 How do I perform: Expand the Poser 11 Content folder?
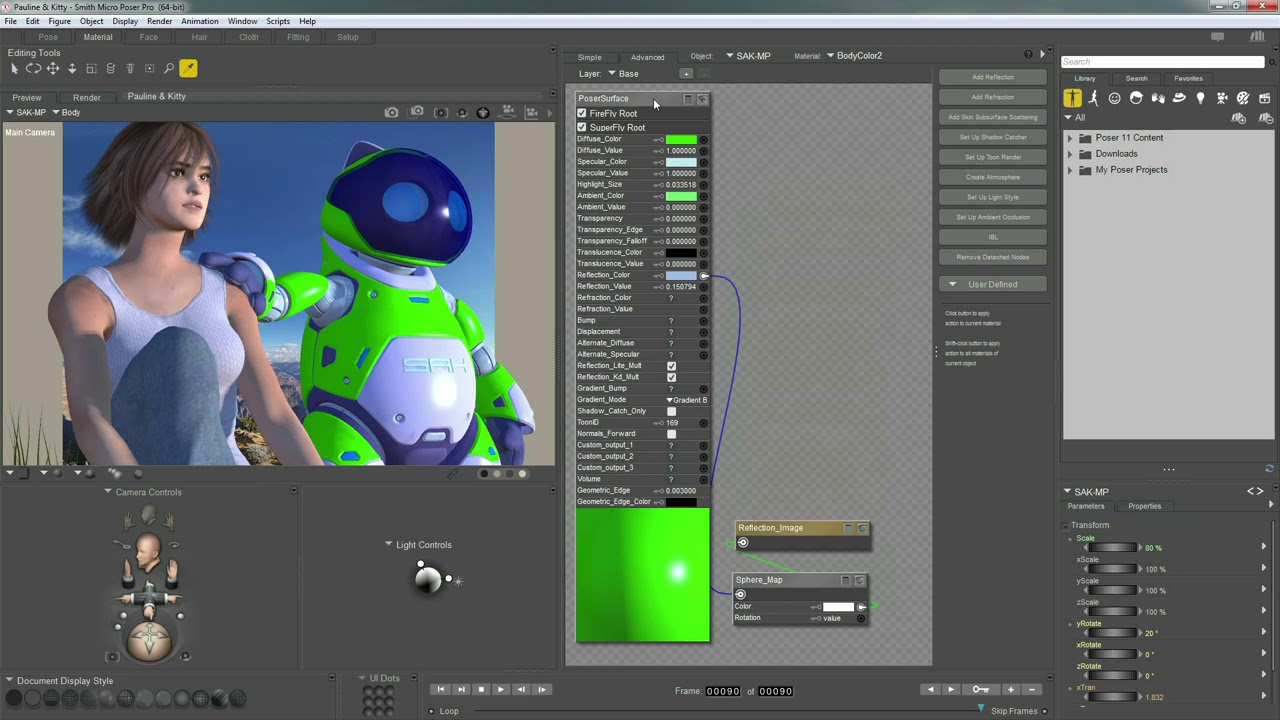(1069, 138)
